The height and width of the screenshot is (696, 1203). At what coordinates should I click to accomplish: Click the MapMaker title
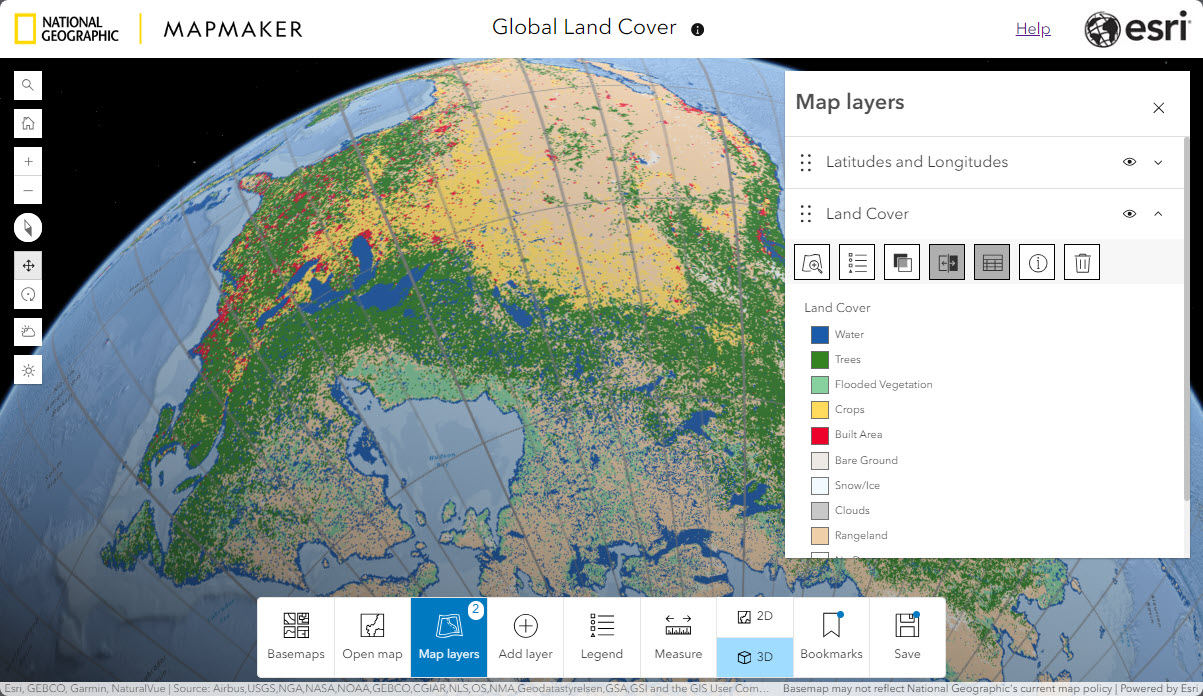pos(233,29)
